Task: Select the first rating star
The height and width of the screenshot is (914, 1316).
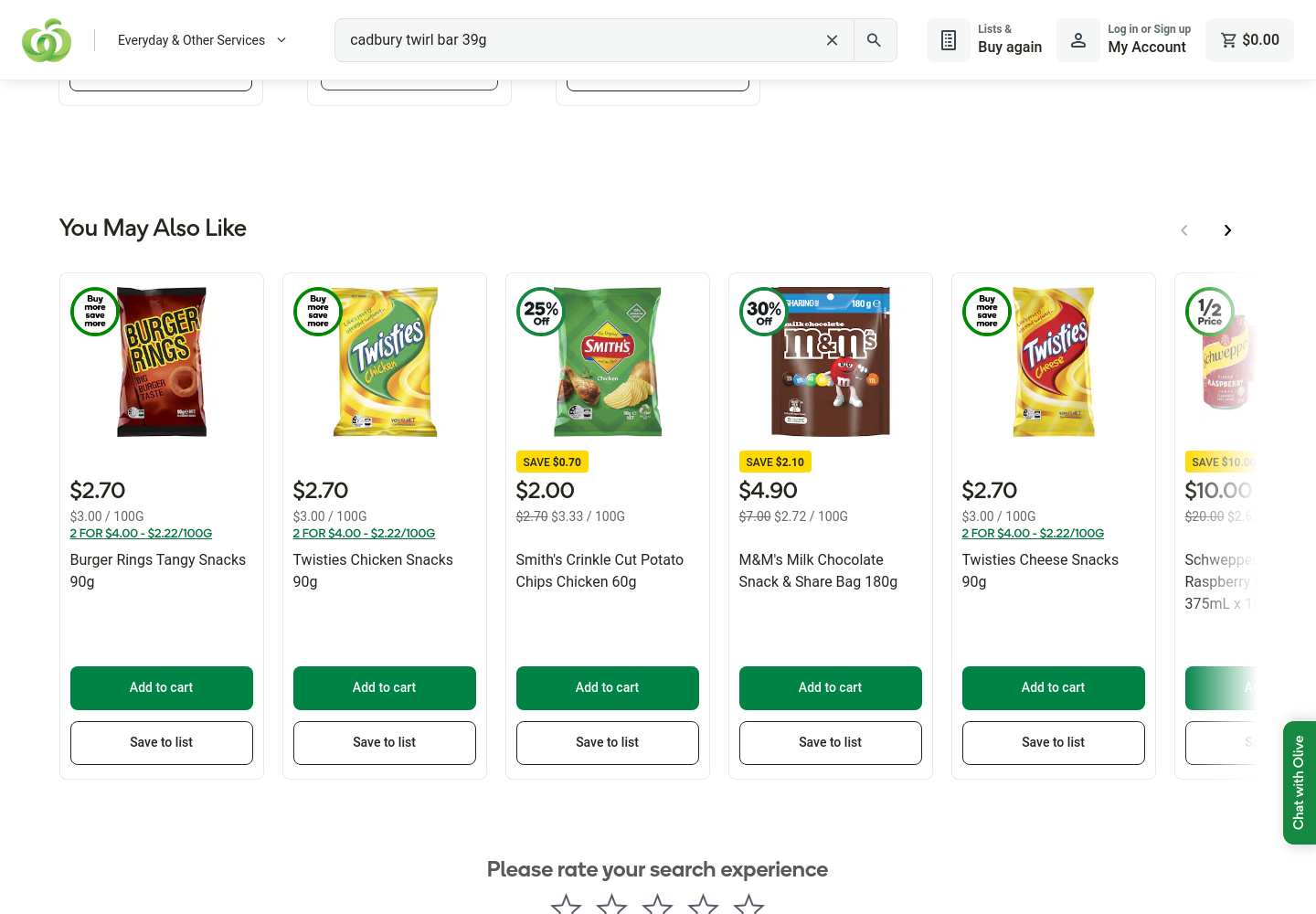Action: coord(567,905)
